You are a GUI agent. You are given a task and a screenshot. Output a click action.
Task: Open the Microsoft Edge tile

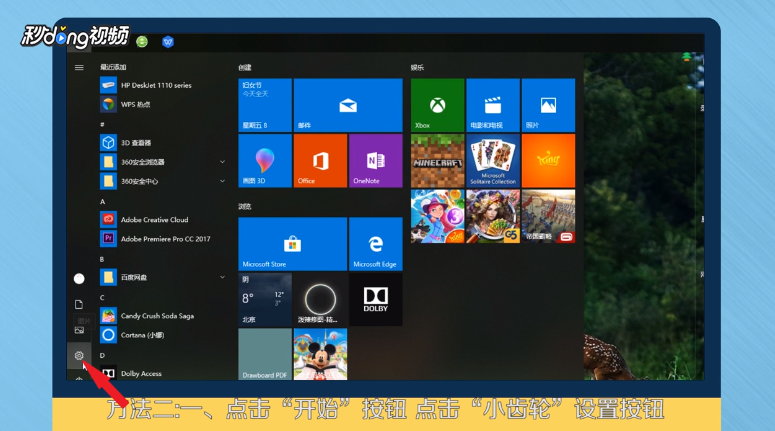point(376,244)
